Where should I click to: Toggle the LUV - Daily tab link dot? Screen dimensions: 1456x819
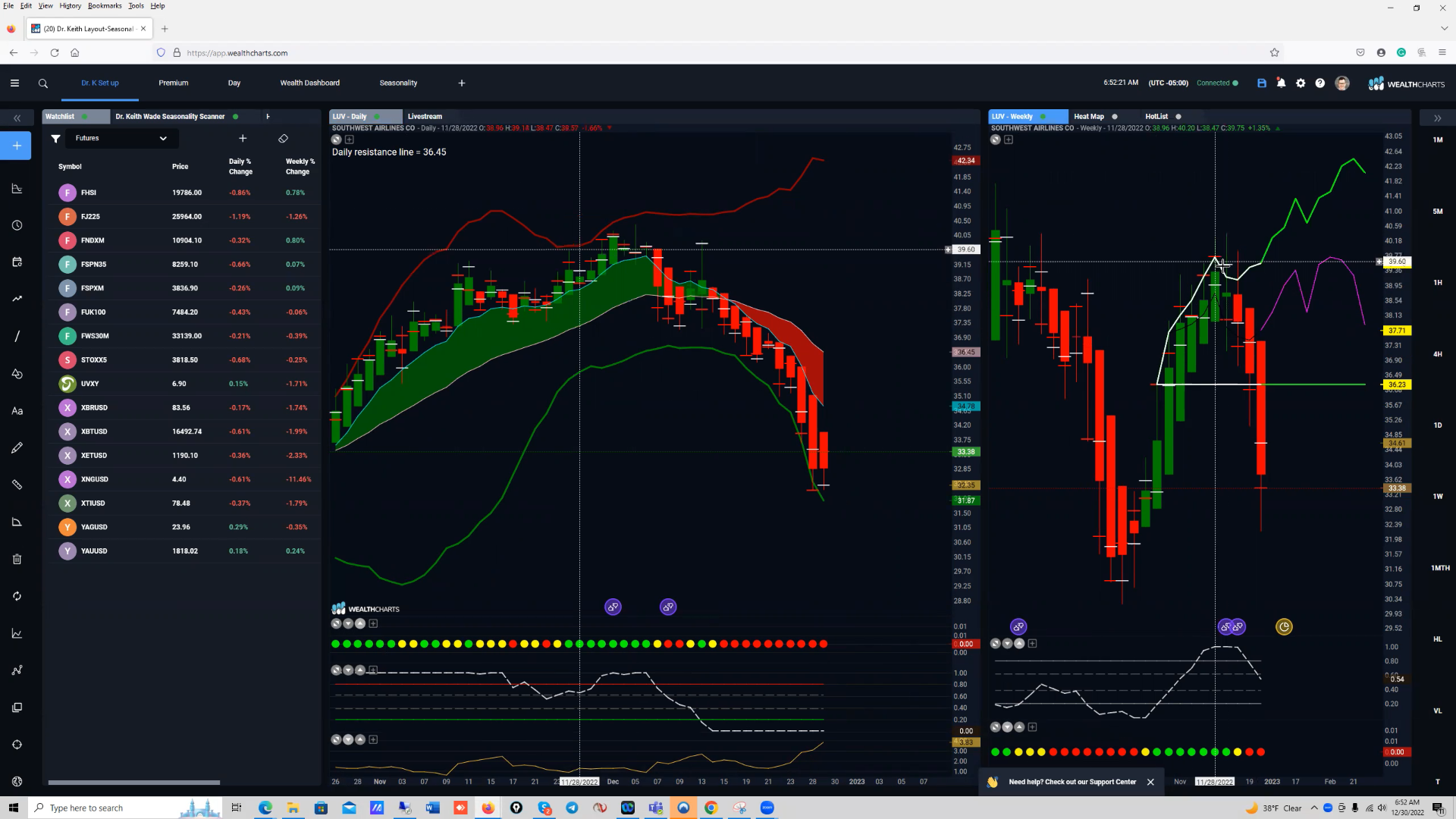(x=377, y=117)
